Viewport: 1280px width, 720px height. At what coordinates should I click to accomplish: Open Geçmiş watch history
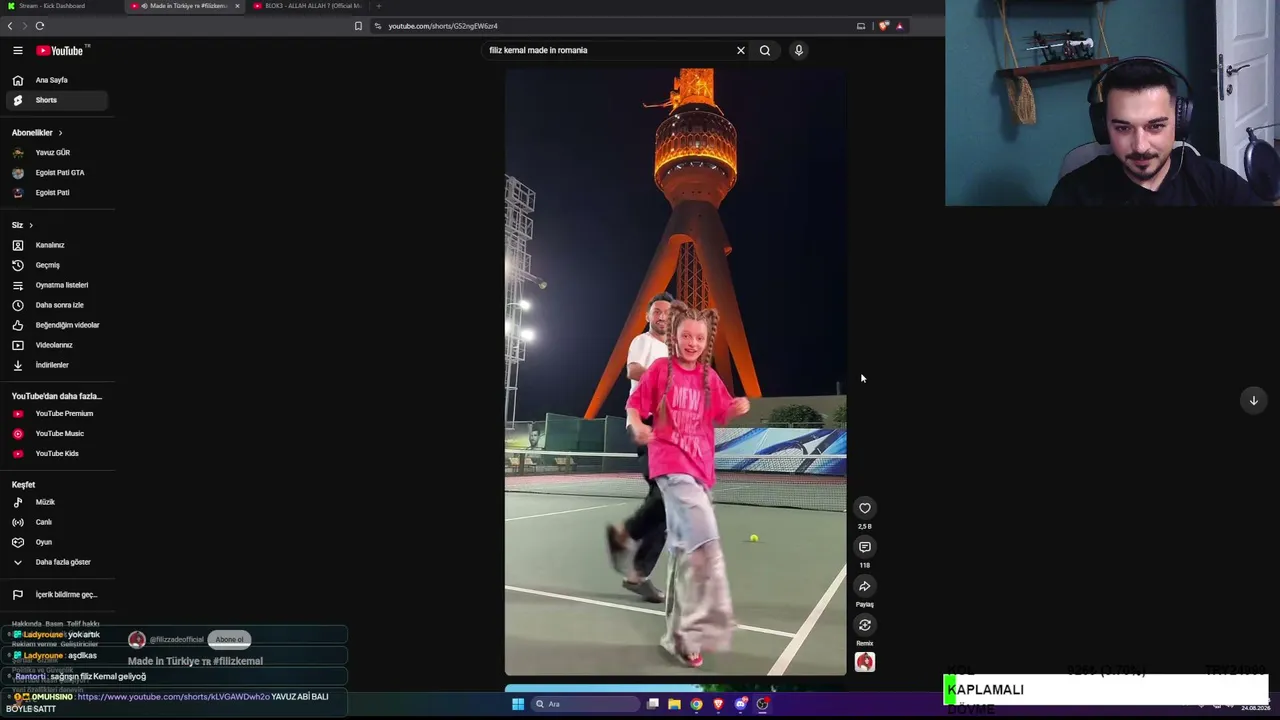pyautogui.click(x=58, y=265)
